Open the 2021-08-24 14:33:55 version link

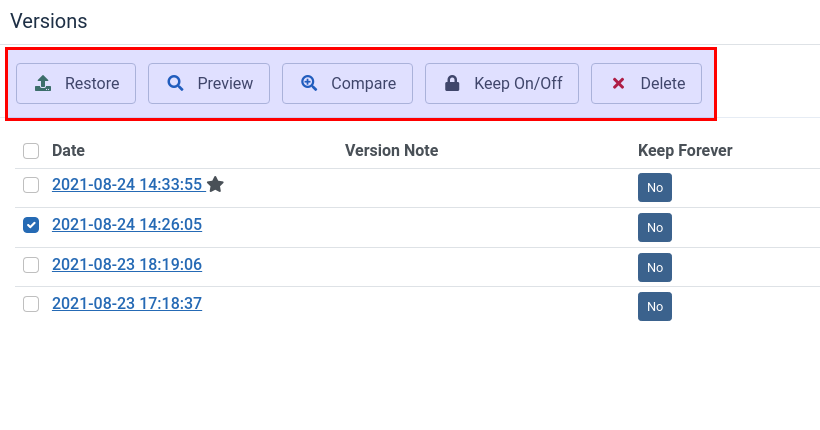coord(127,185)
